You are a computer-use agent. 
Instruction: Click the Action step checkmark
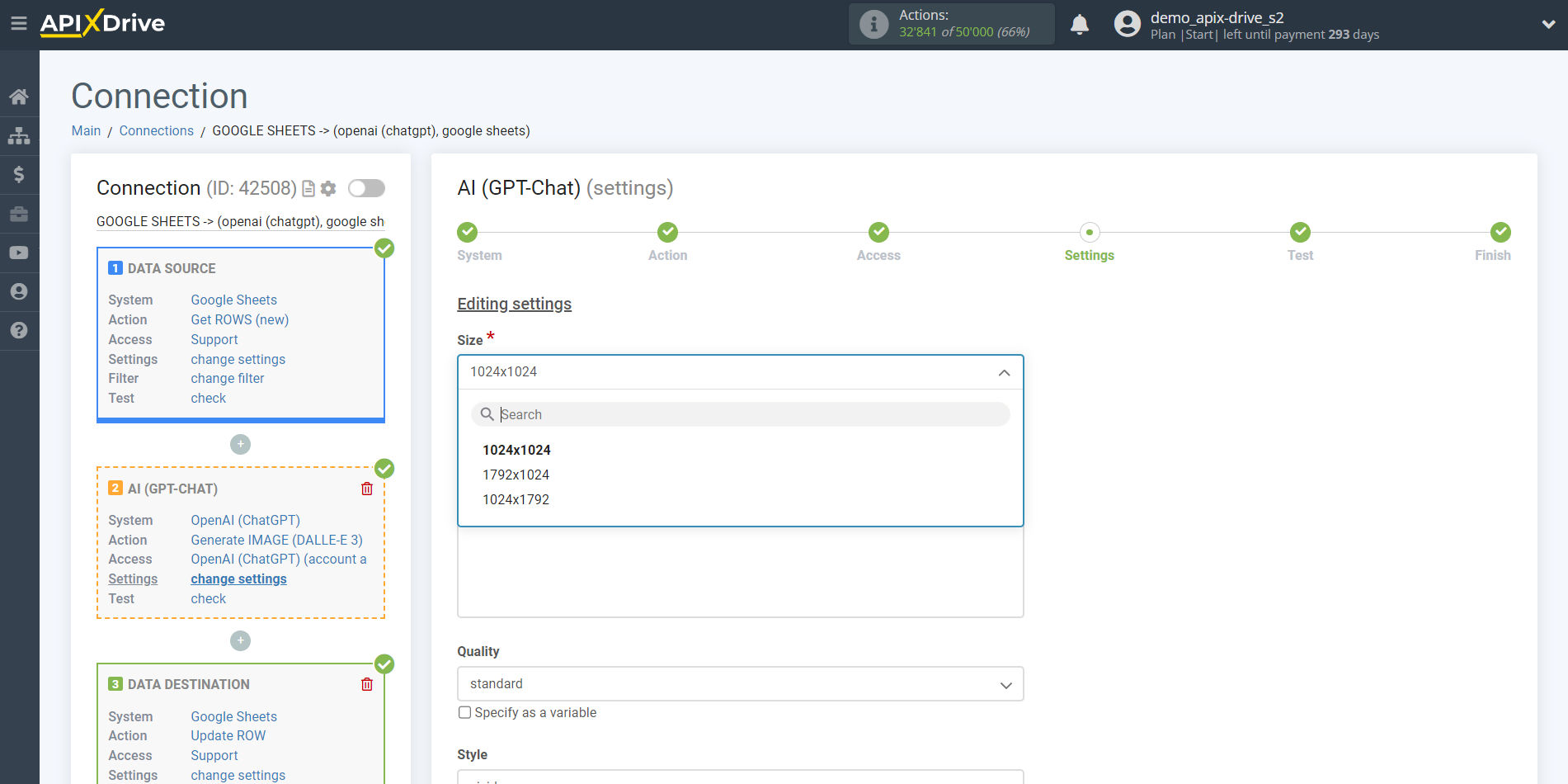click(x=668, y=232)
